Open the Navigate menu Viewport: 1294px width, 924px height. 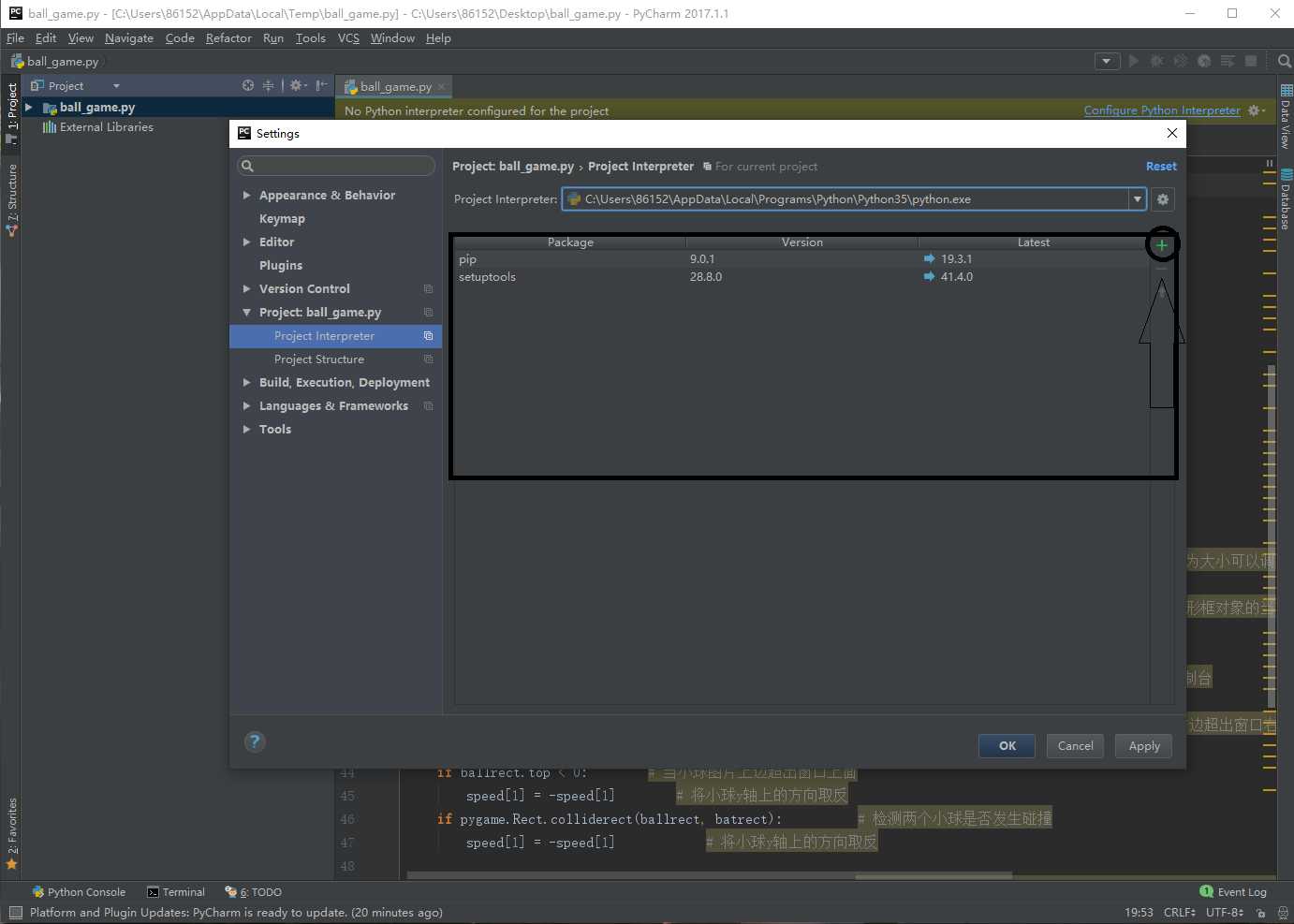pyautogui.click(x=129, y=38)
